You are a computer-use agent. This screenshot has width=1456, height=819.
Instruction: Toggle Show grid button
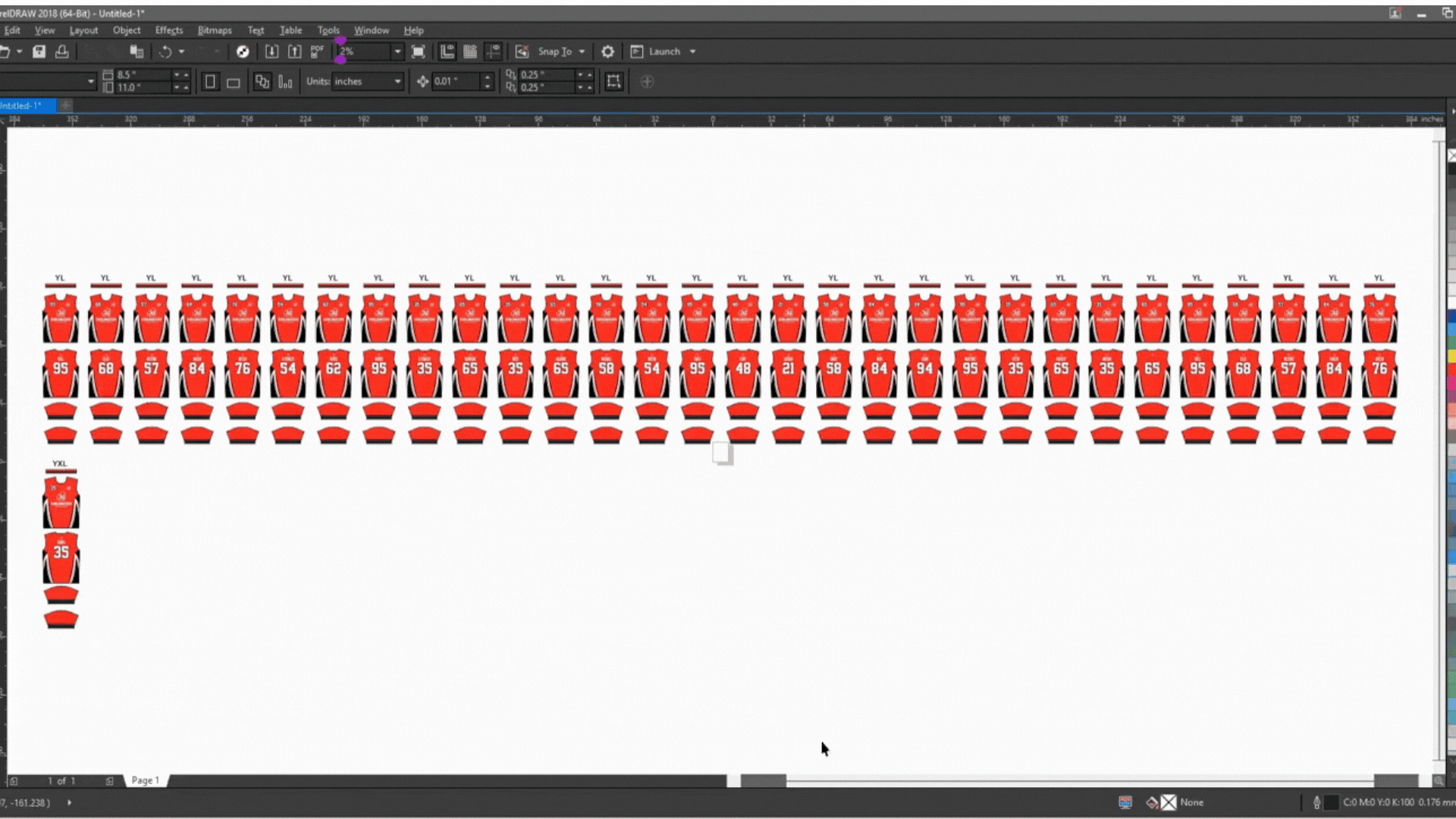[x=470, y=52]
